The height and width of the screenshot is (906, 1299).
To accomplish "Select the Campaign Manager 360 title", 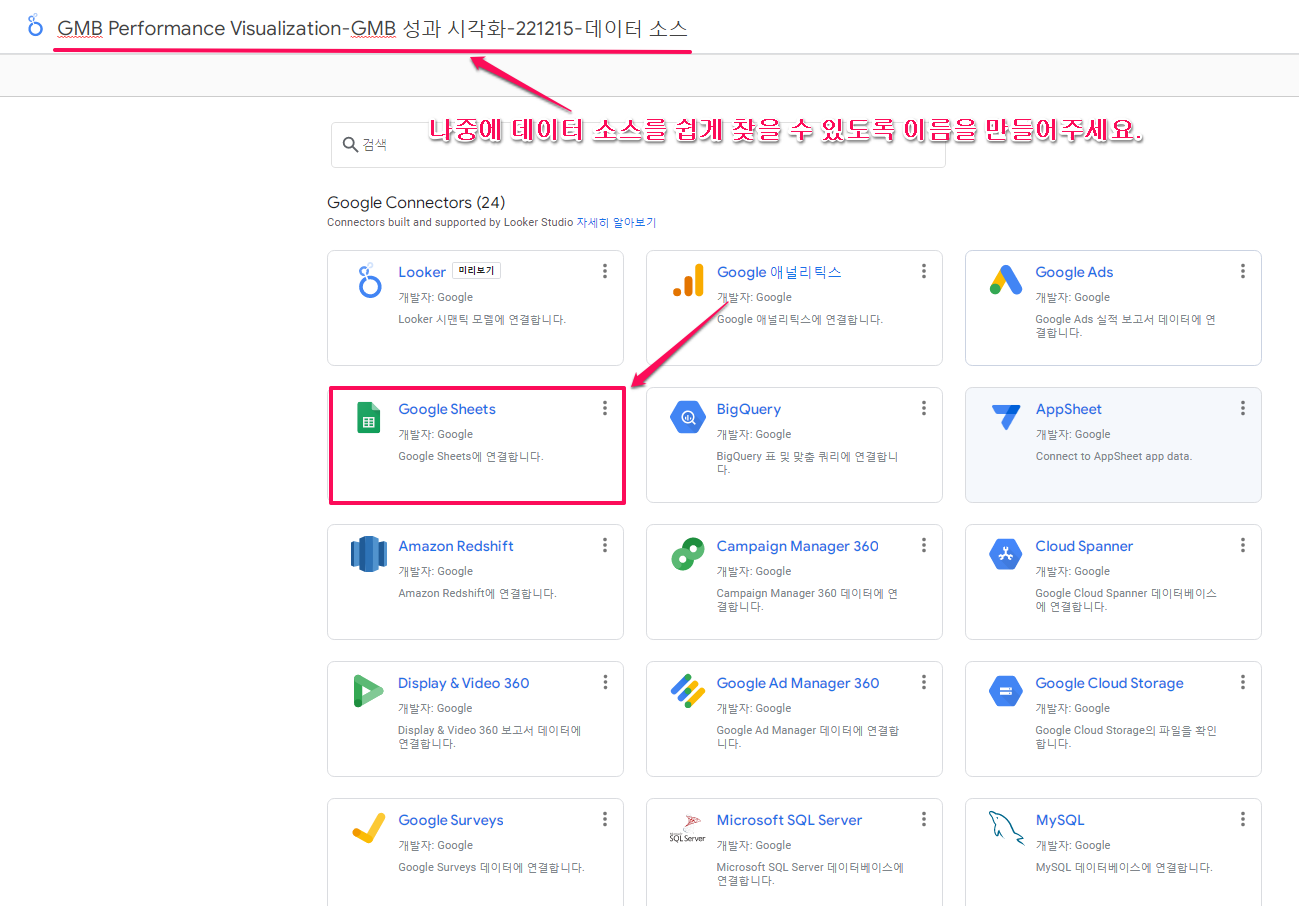I will [798, 546].
